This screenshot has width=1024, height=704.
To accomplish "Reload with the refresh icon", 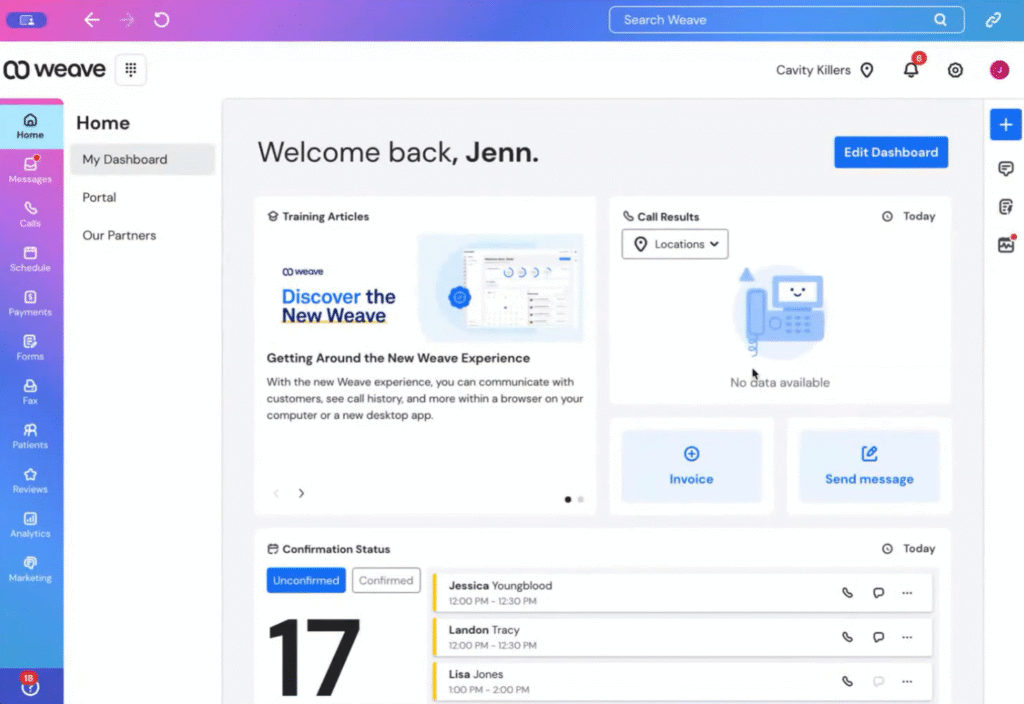I will click(161, 20).
